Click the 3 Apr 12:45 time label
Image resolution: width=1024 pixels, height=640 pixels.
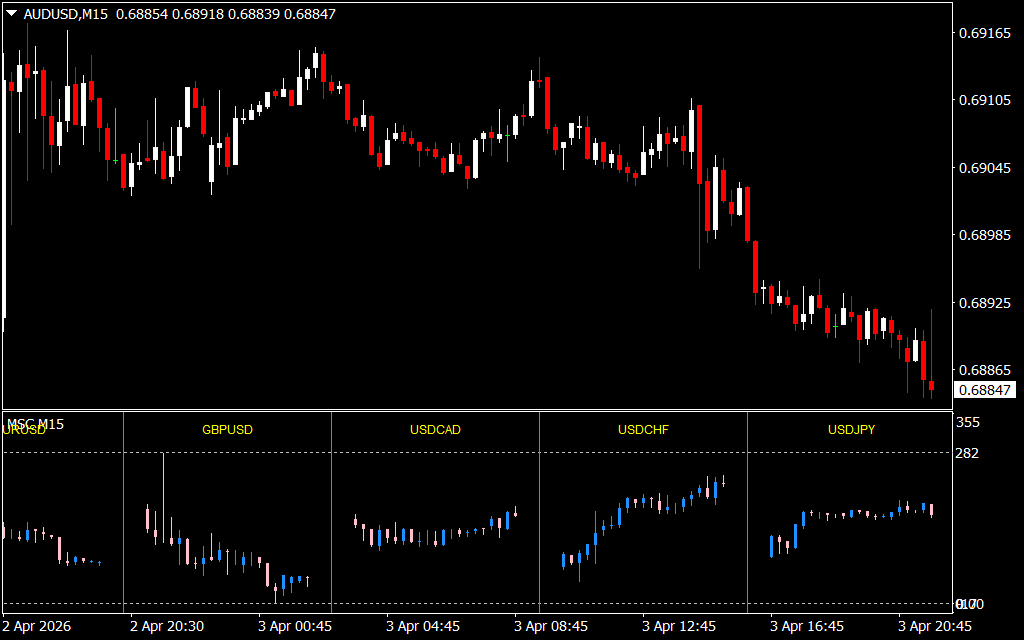(679, 626)
